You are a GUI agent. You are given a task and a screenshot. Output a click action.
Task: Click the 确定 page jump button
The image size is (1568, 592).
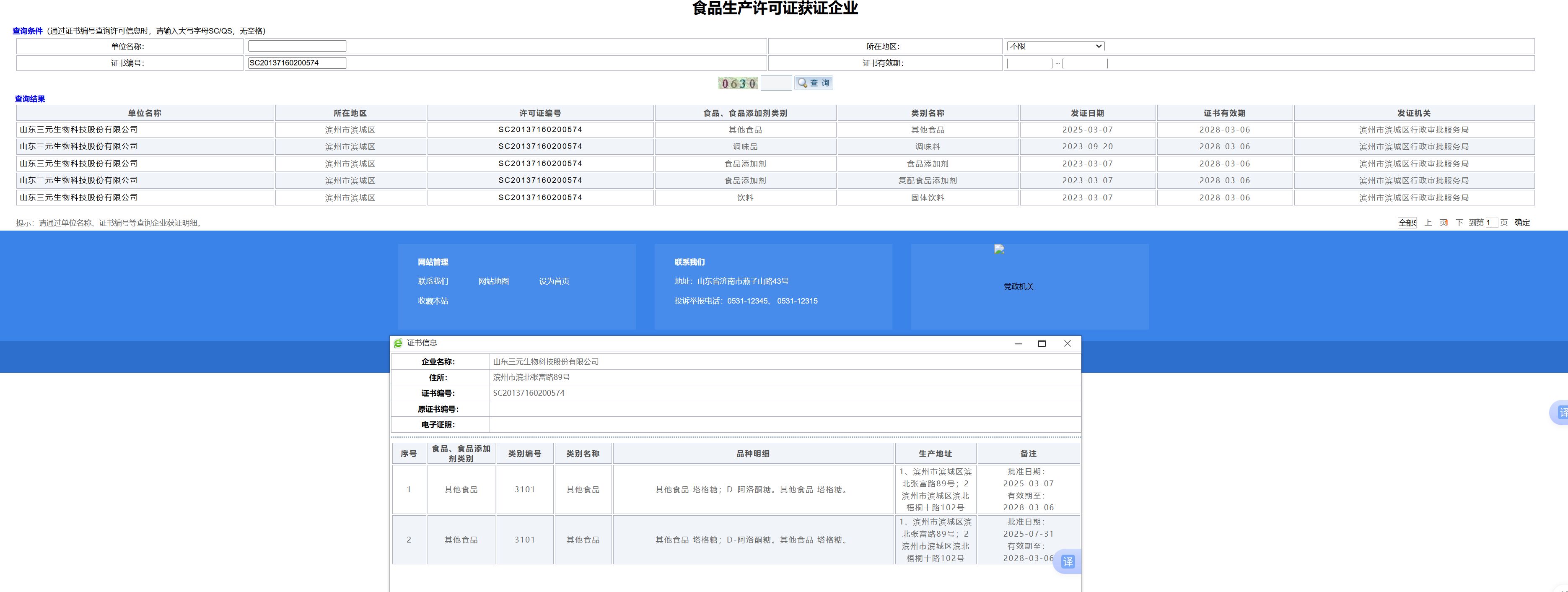(1522, 222)
